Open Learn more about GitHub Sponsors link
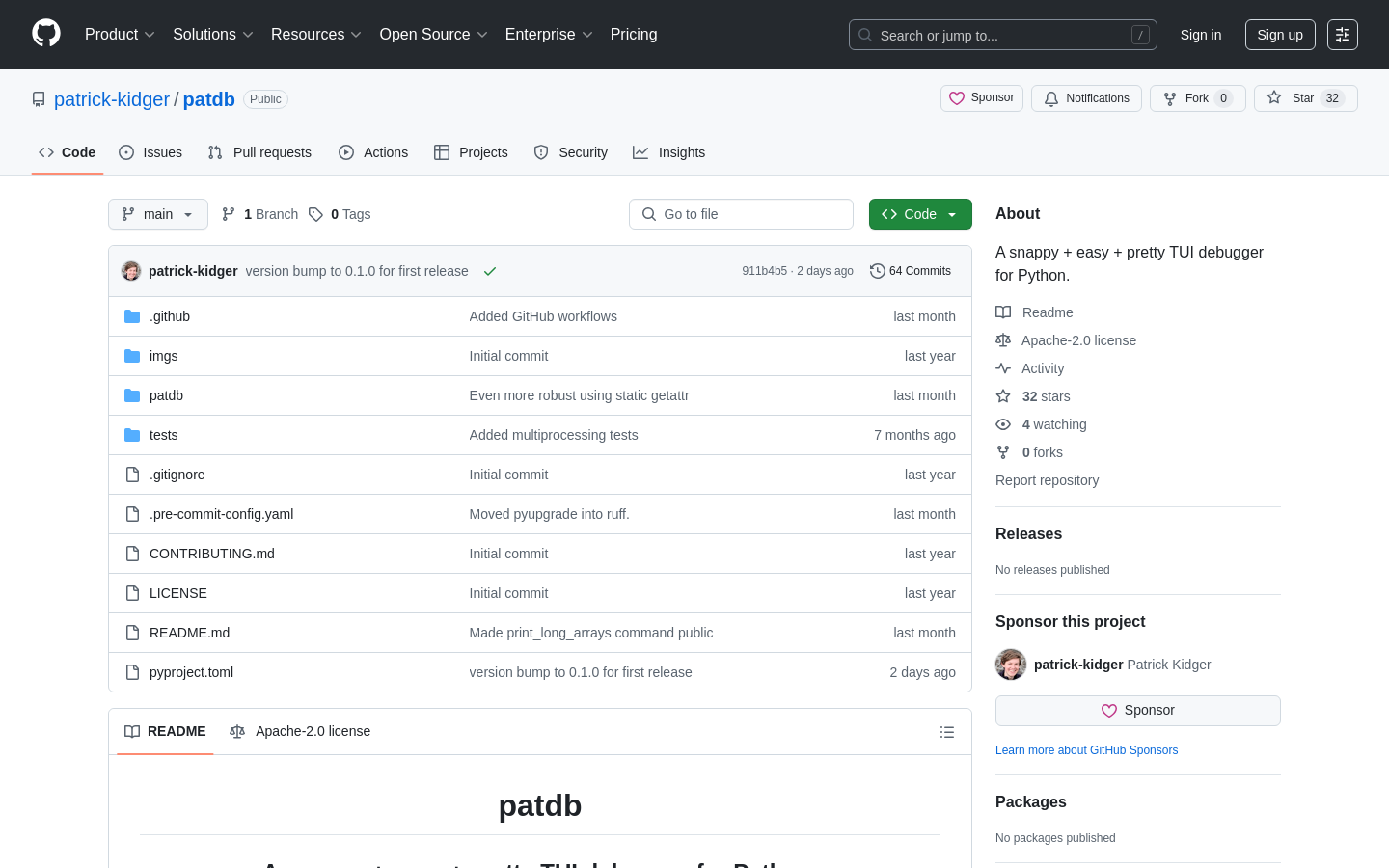The height and width of the screenshot is (868, 1389). 1086,750
